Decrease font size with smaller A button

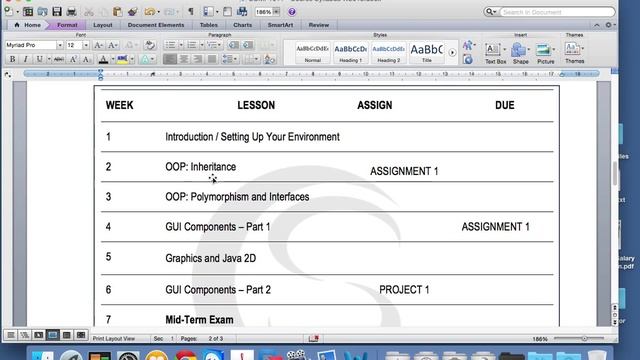pos(113,45)
